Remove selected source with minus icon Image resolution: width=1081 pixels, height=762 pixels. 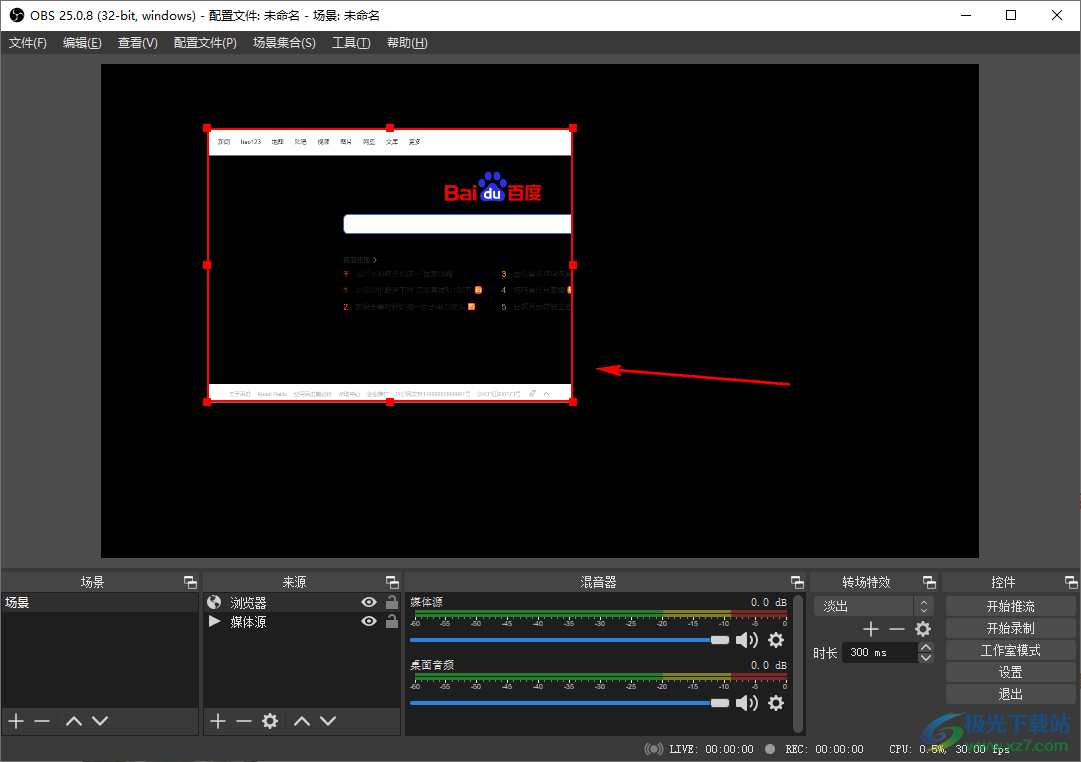[243, 721]
